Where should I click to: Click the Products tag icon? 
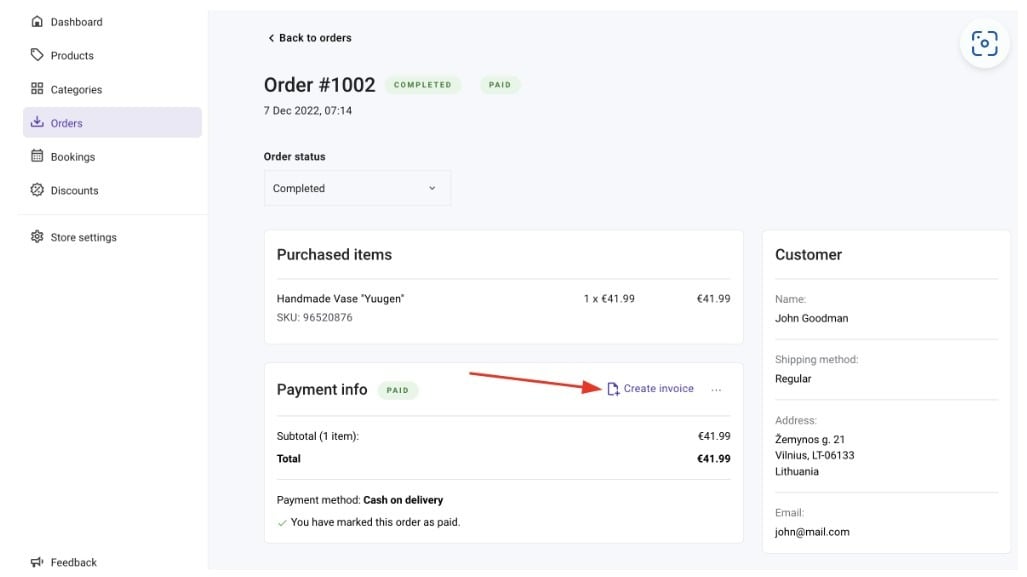pyautogui.click(x=37, y=55)
